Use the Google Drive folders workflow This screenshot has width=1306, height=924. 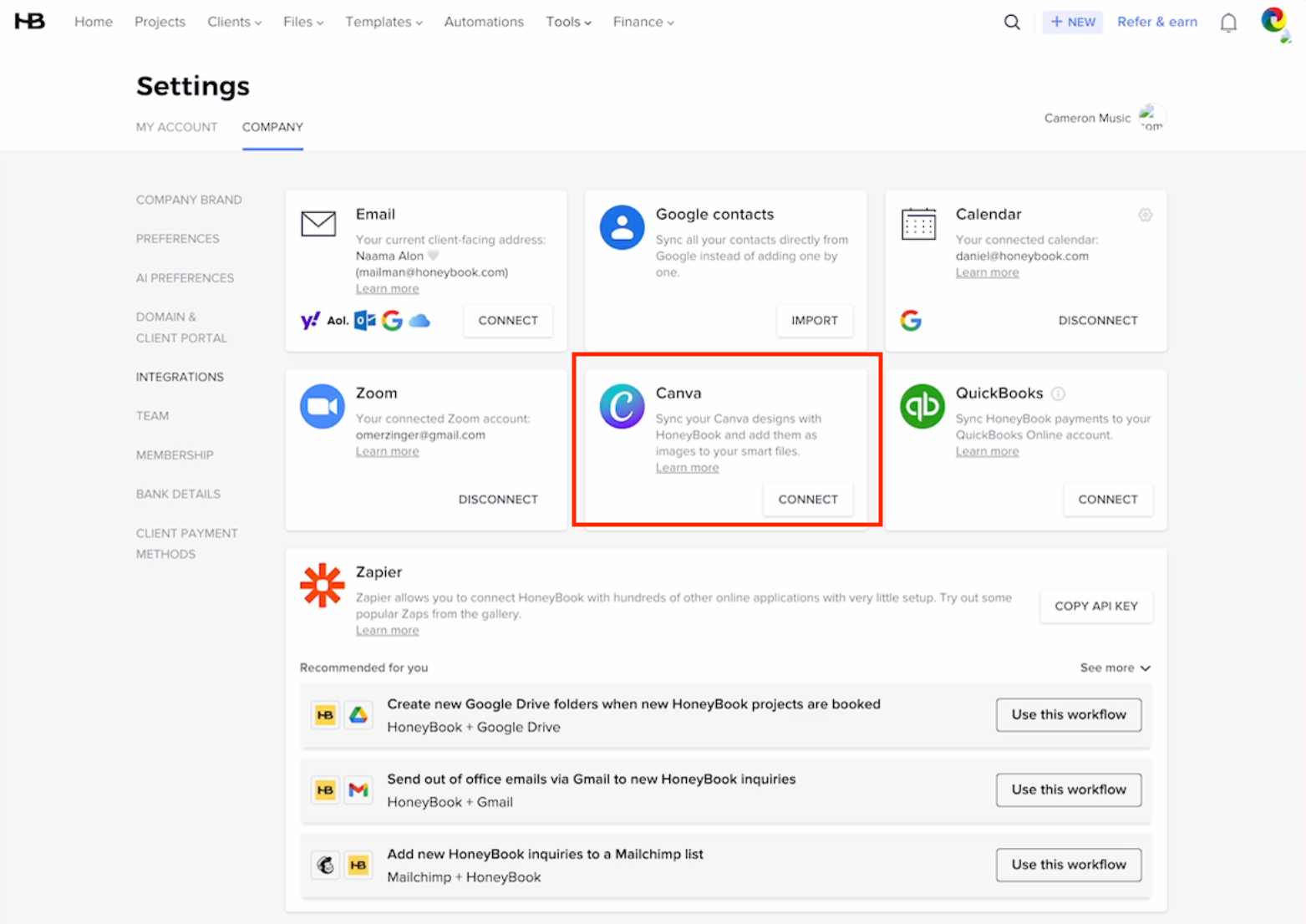coord(1069,715)
